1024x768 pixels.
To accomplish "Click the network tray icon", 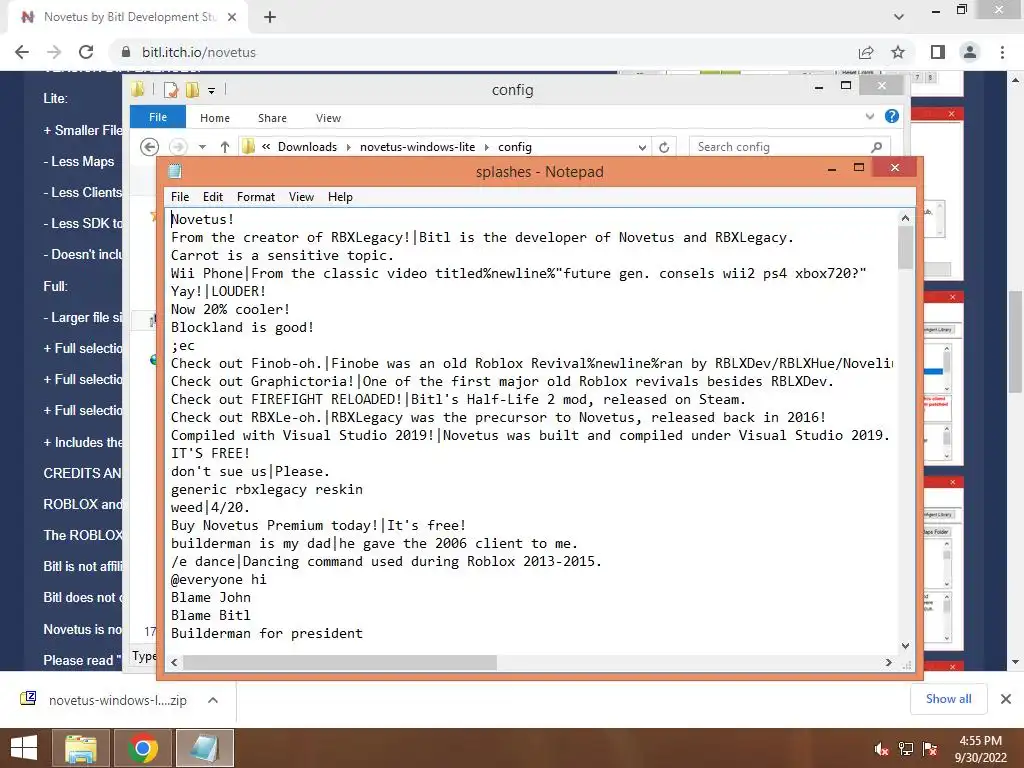I will click(906, 749).
